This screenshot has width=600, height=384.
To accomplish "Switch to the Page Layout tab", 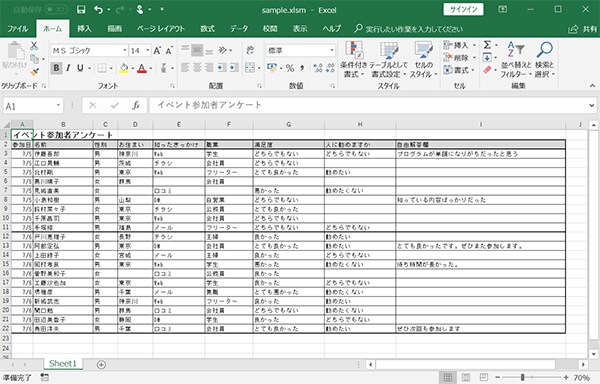I will tap(161, 29).
